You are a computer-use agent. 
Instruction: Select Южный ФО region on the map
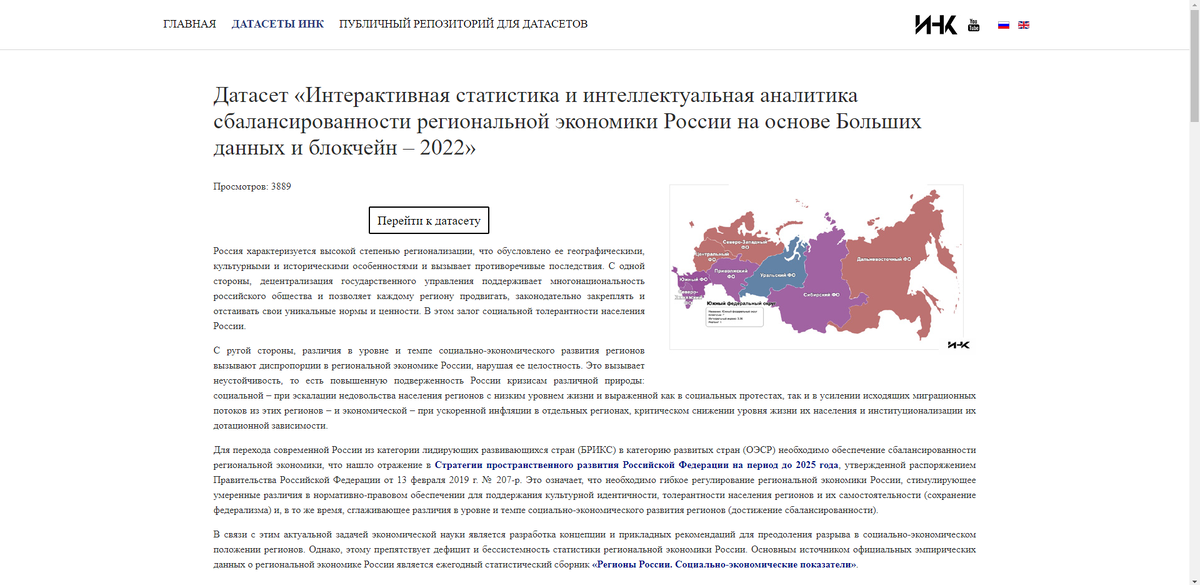(x=694, y=279)
